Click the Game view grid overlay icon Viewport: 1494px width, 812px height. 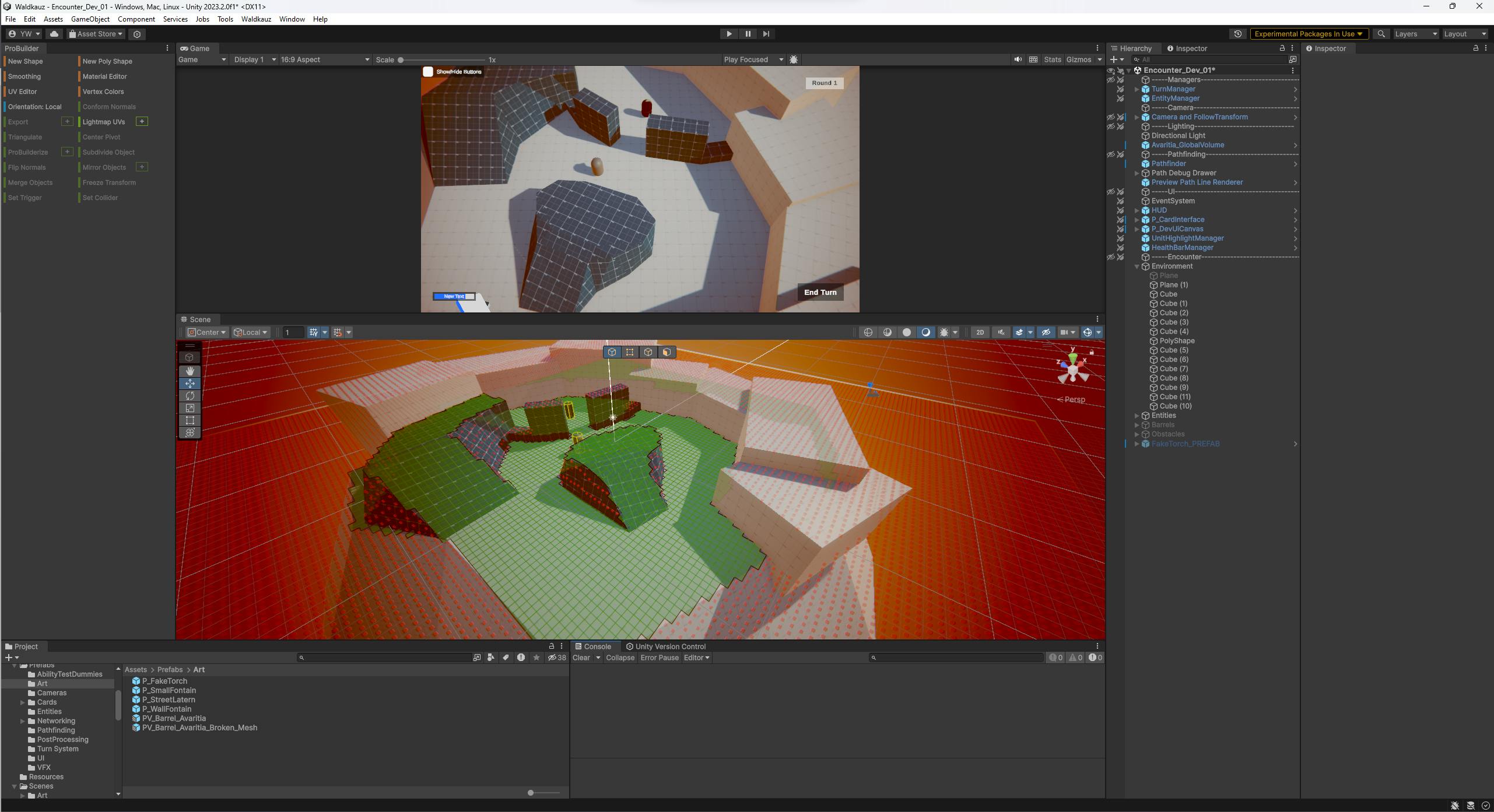[1033, 59]
